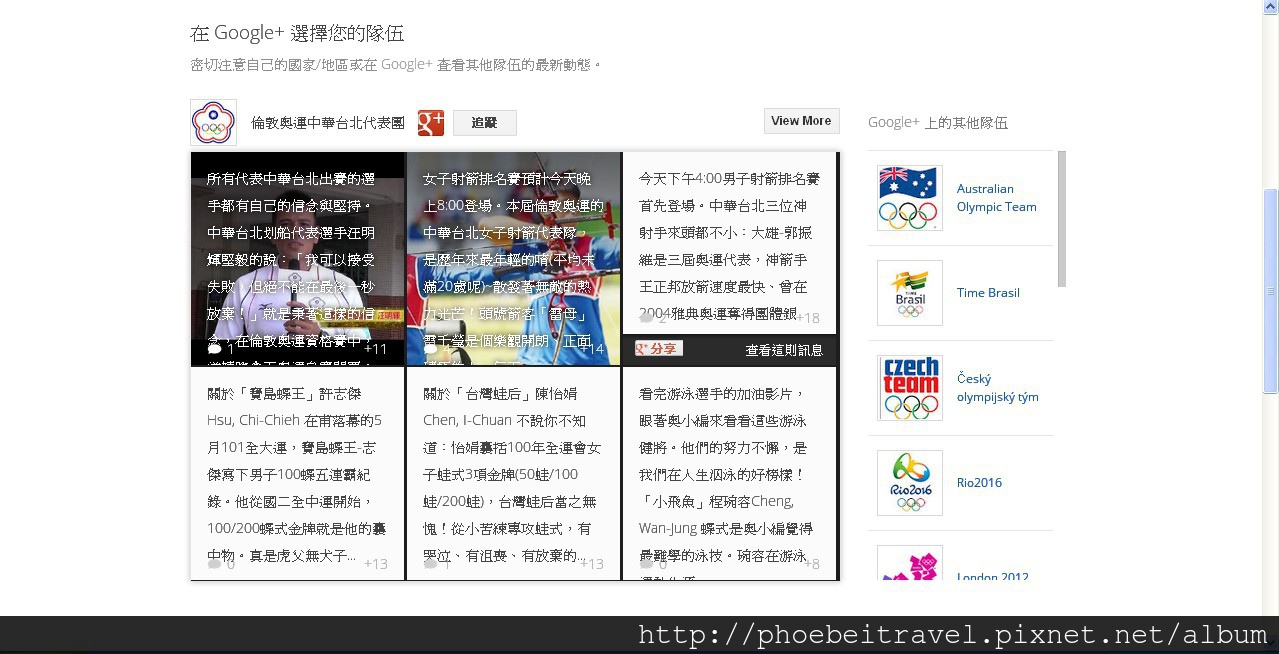
Task: Click the +11 count on the rowing post
Action: (x=375, y=349)
